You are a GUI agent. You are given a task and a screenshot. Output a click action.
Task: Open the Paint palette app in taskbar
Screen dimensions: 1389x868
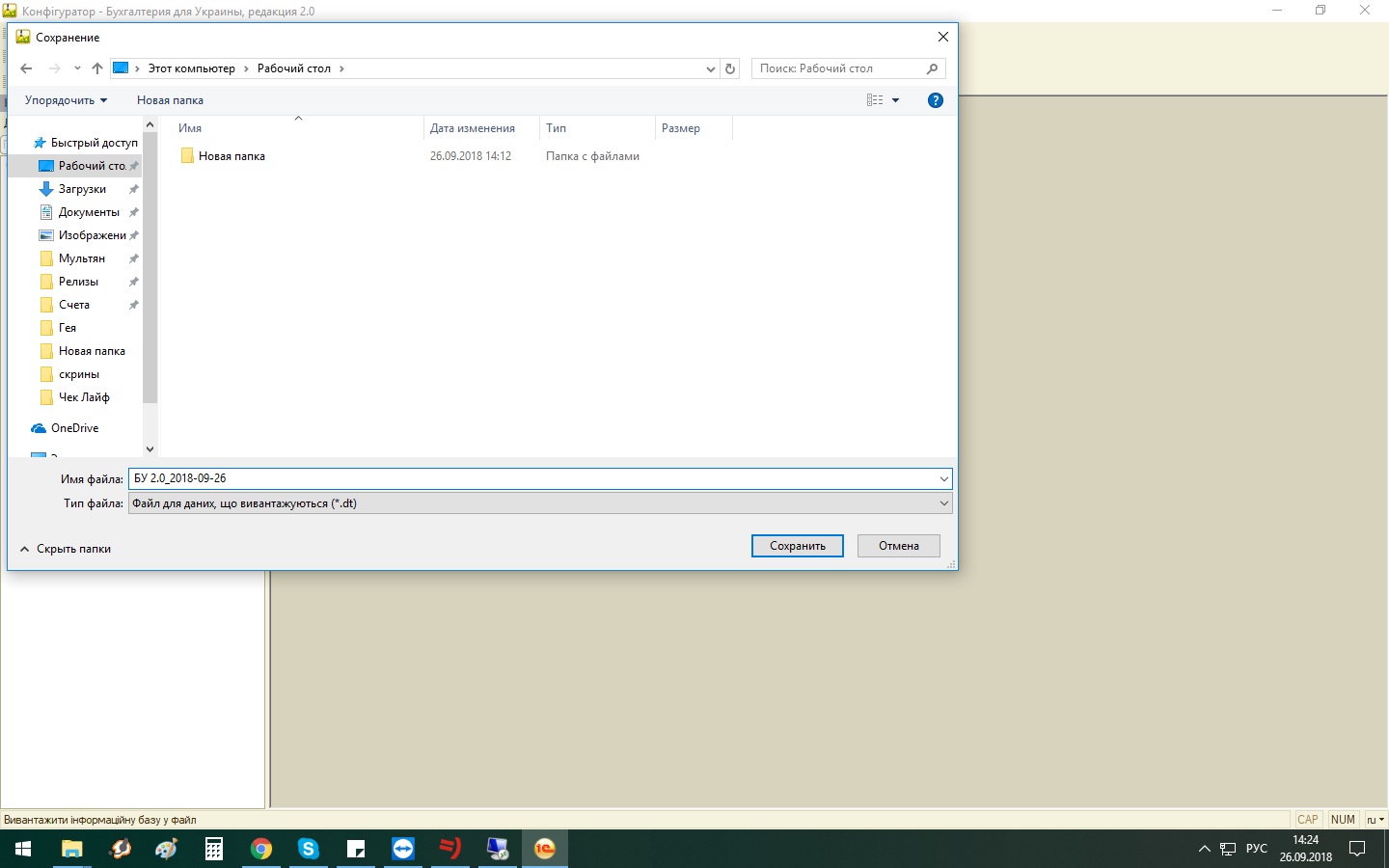[167, 849]
